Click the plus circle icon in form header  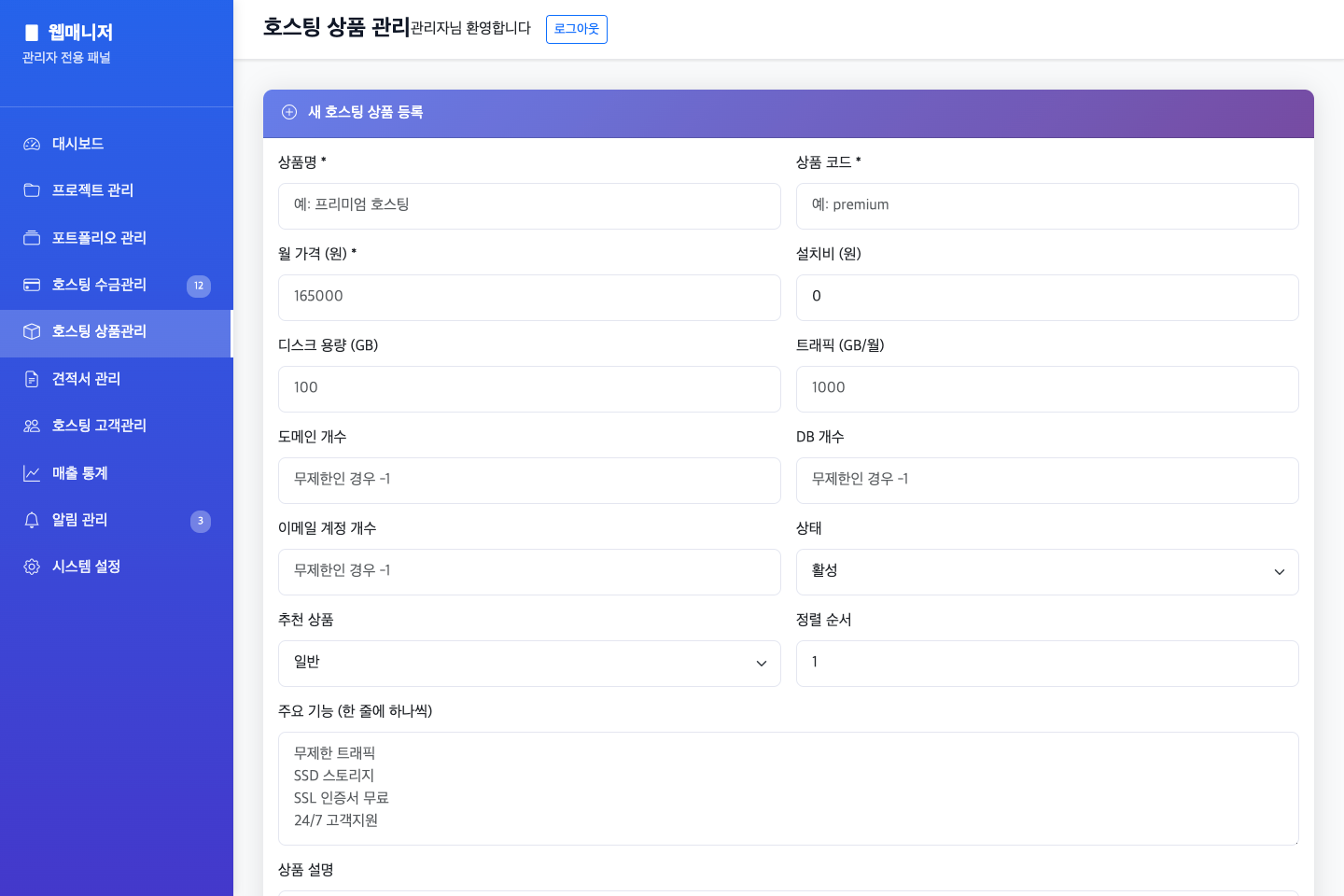pos(289,112)
